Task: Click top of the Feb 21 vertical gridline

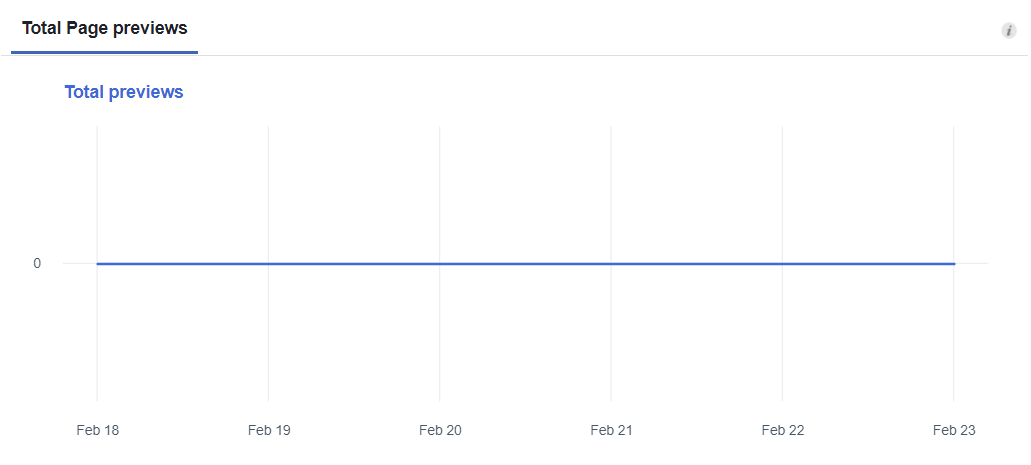Action: 611,128
